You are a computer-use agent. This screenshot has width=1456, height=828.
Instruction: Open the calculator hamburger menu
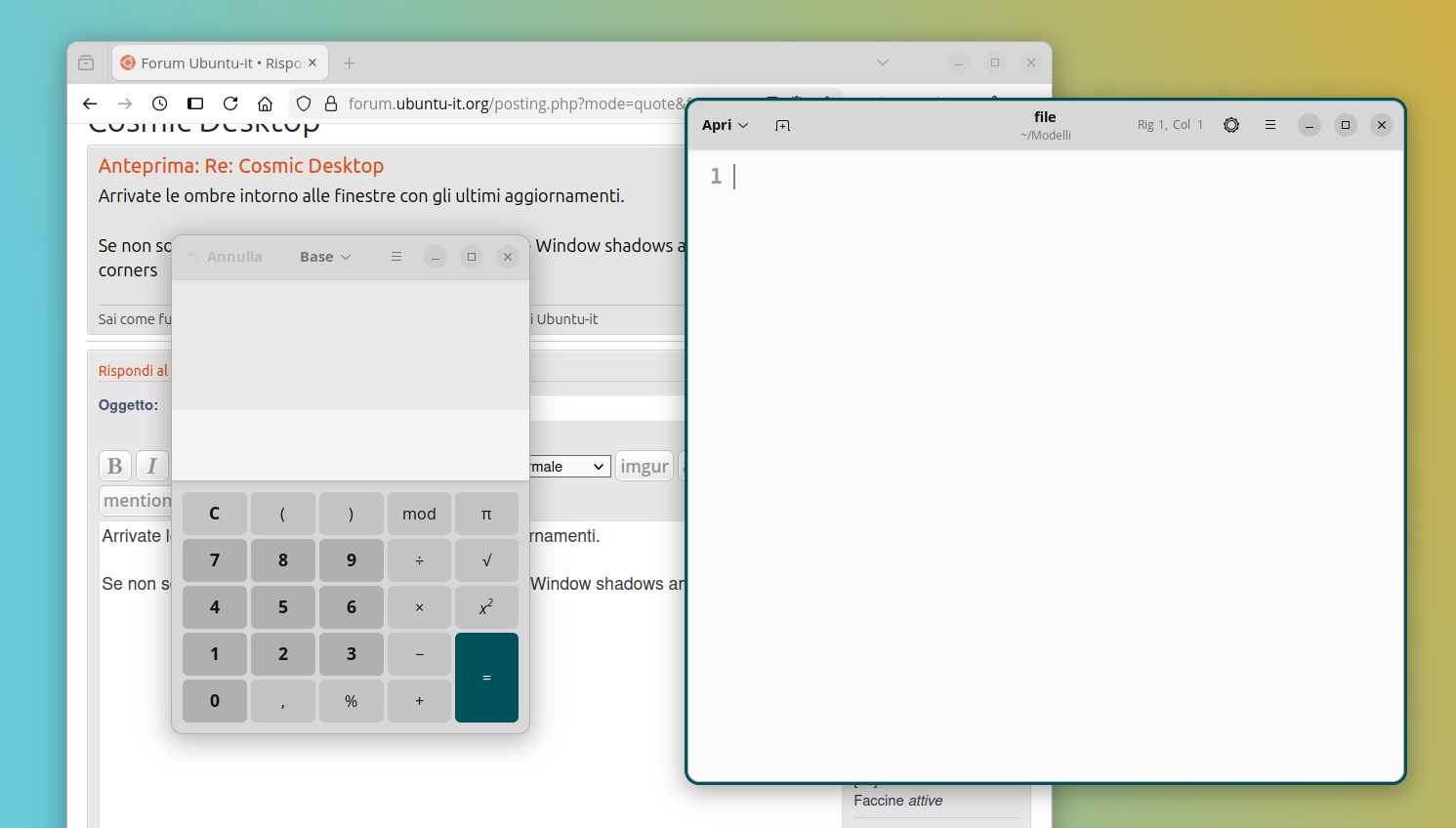point(396,257)
